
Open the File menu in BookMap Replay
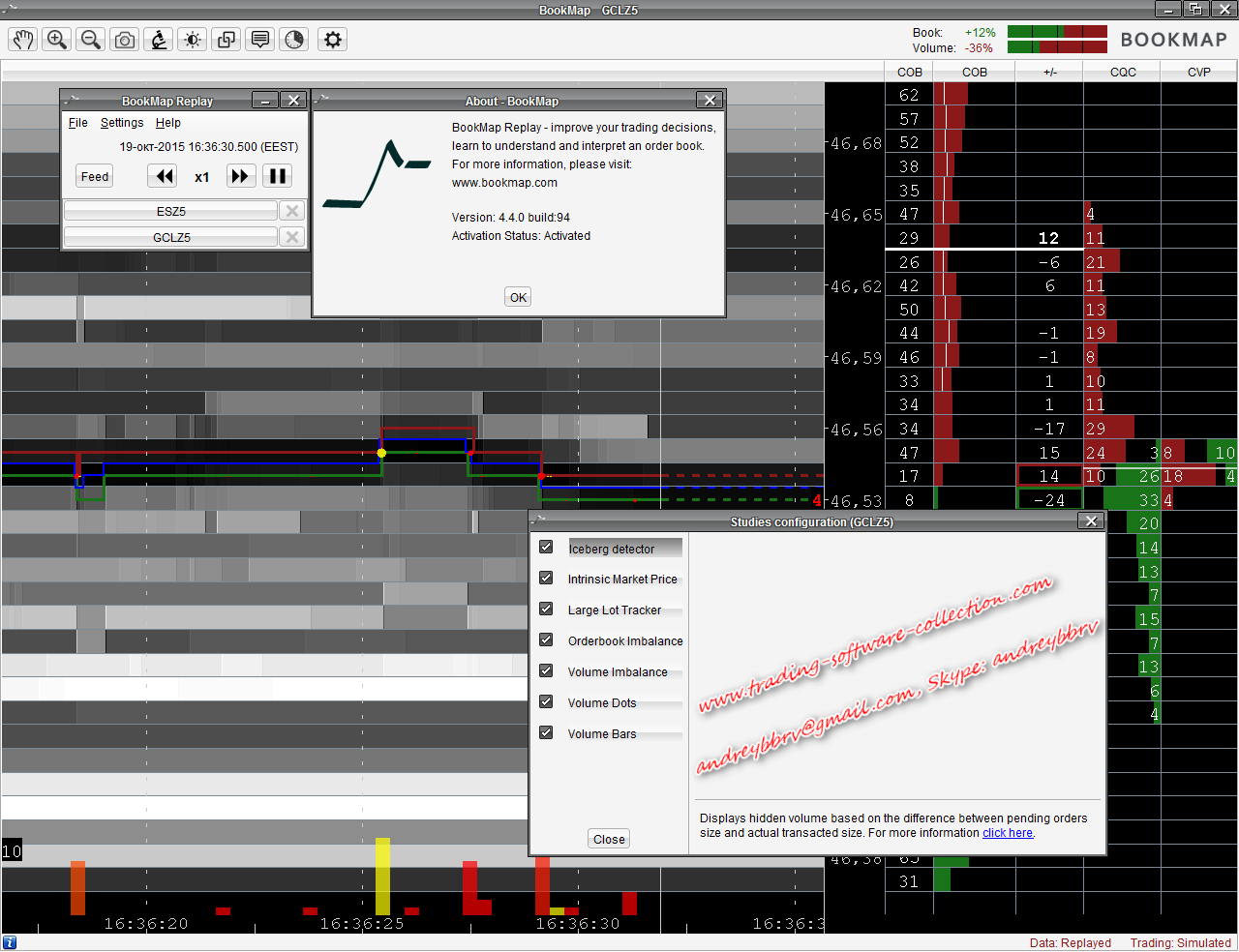tap(77, 123)
